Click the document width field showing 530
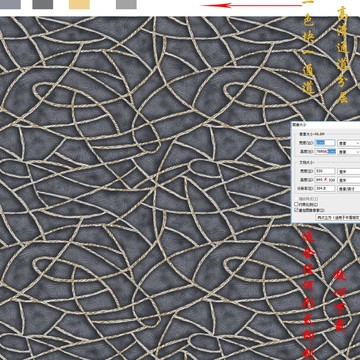This screenshot has width=360, height=360. (x=325, y=171)
